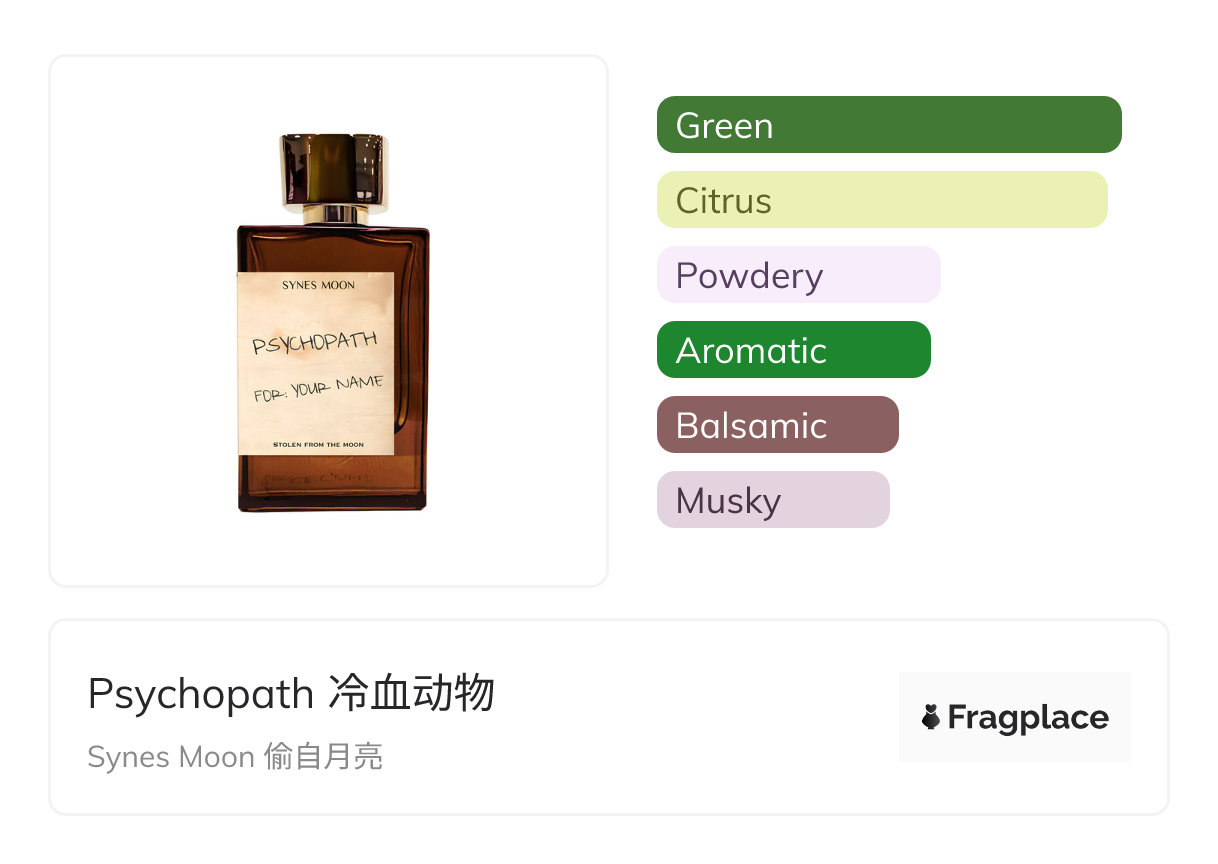
Task: Click the Fragplace logo icon
Action: (931, 717)
